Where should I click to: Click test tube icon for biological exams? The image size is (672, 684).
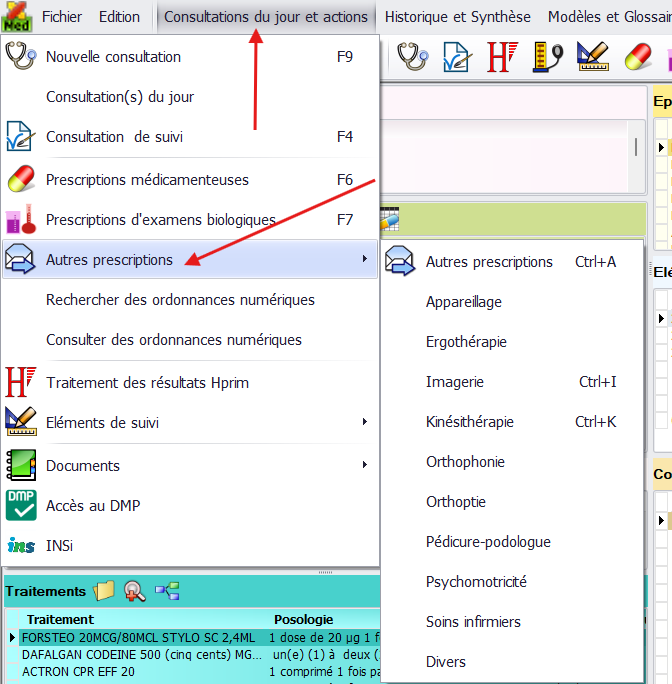20,219
